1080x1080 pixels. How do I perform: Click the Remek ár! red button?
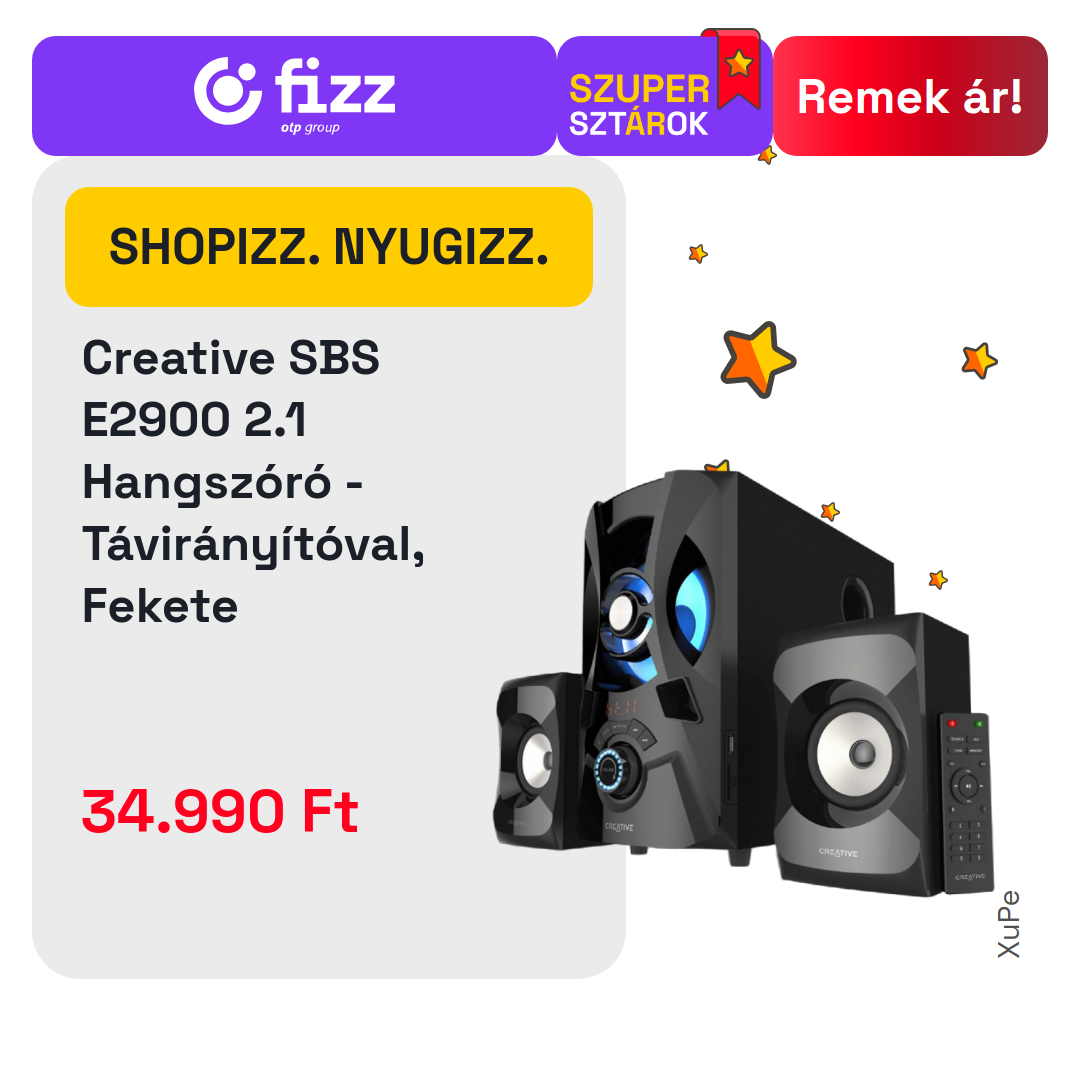[x=910, y=96]
